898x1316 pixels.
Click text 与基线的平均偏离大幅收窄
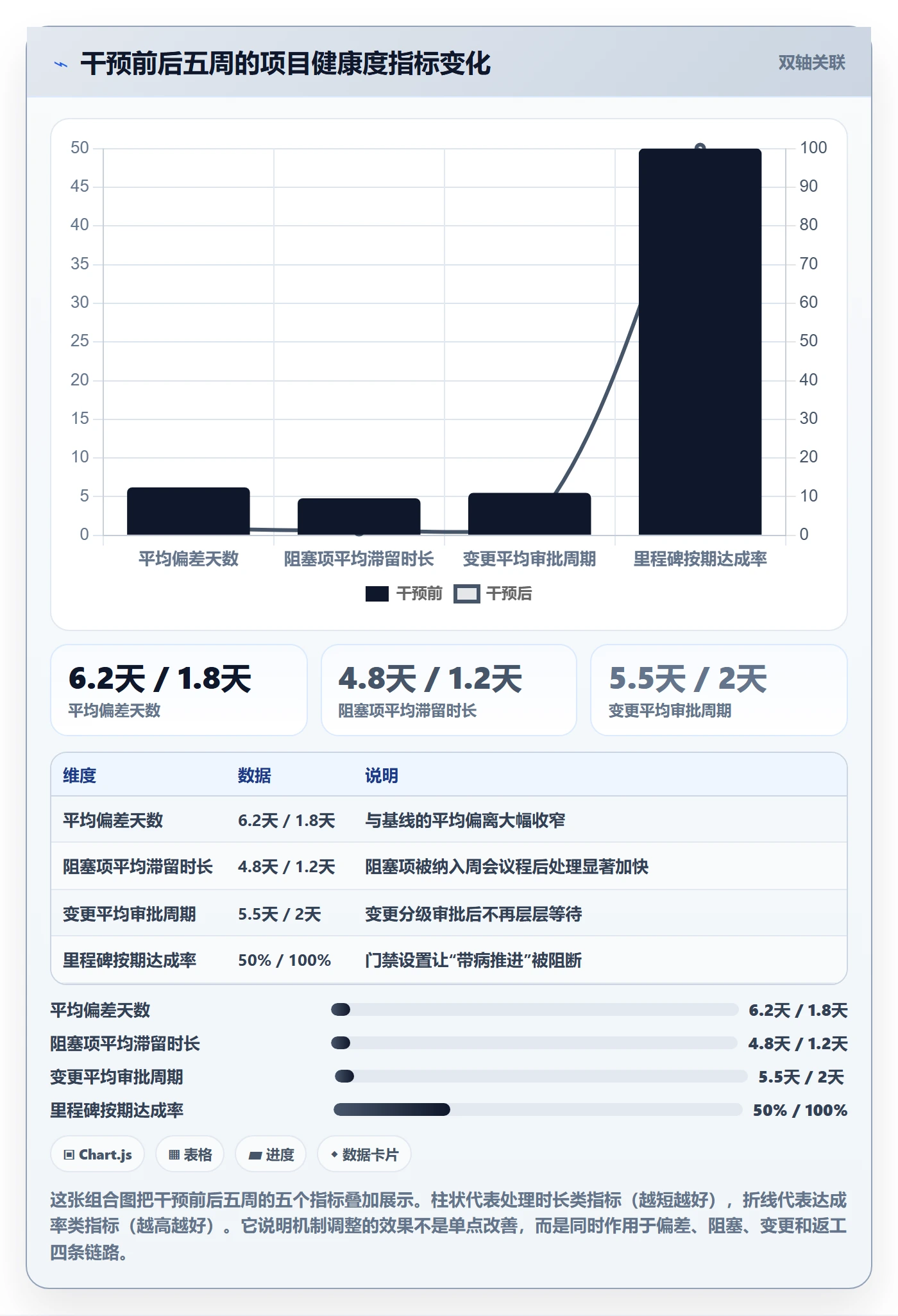pyautogui.click(x=465, y=820)
